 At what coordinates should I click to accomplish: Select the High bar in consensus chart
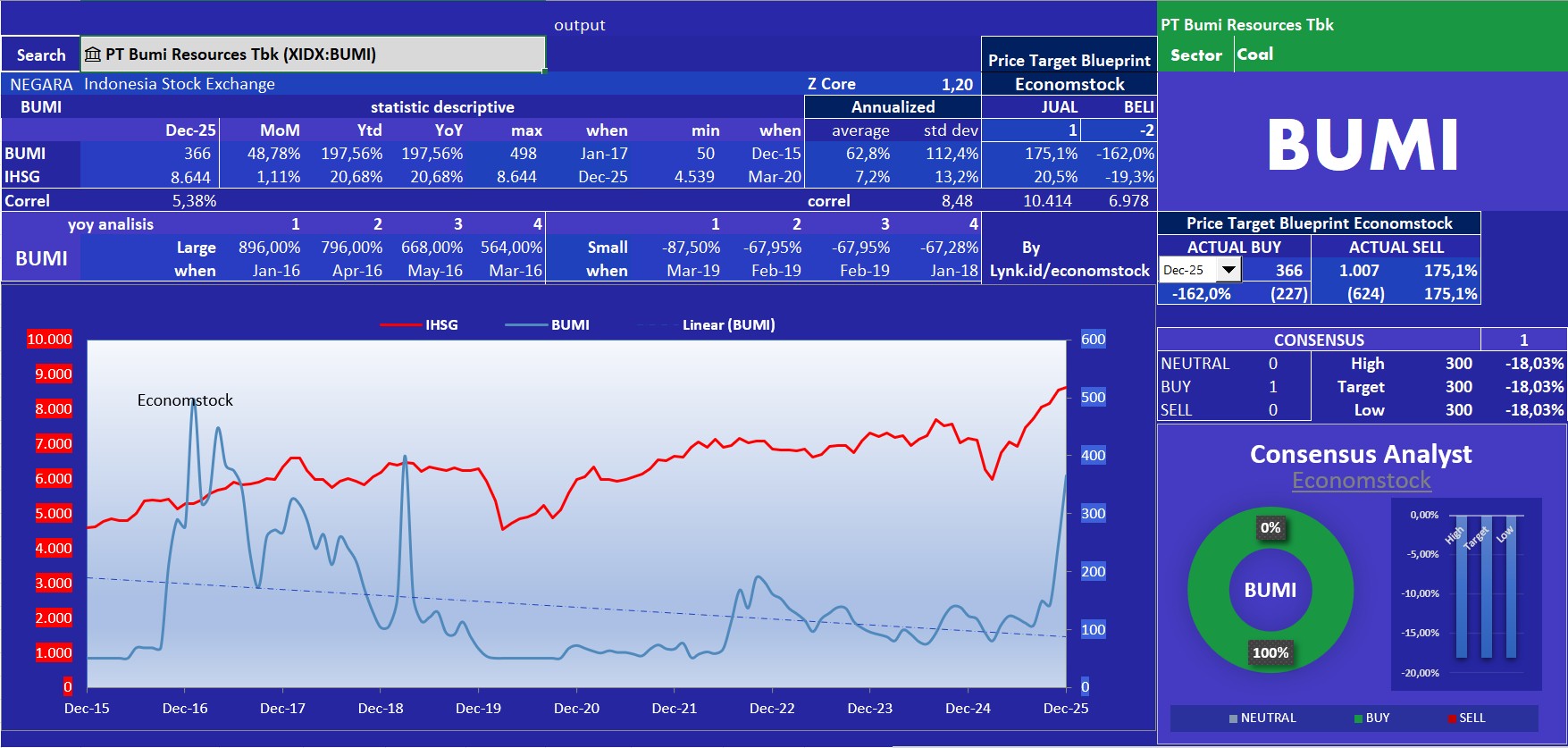tap(1462, 590)
